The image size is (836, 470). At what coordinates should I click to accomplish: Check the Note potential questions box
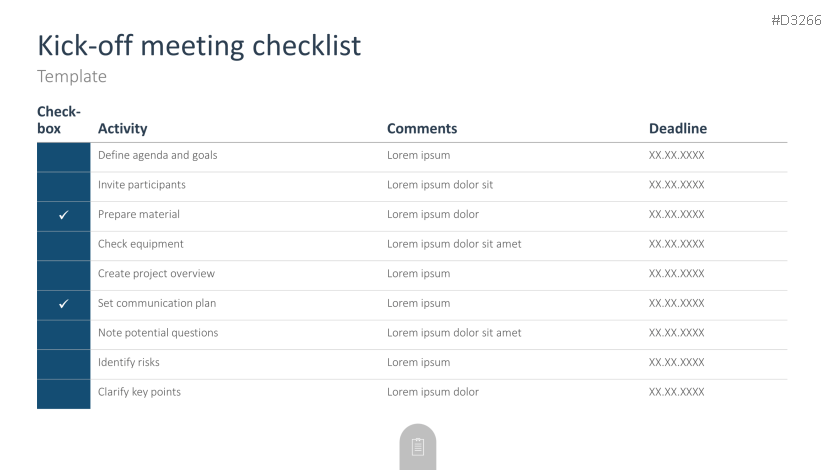[63, 334]
